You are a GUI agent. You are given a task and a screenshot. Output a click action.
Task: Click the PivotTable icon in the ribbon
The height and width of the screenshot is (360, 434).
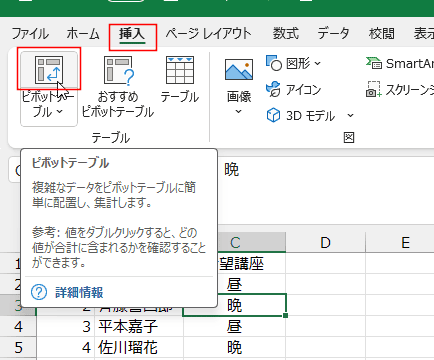click(49, 70)
